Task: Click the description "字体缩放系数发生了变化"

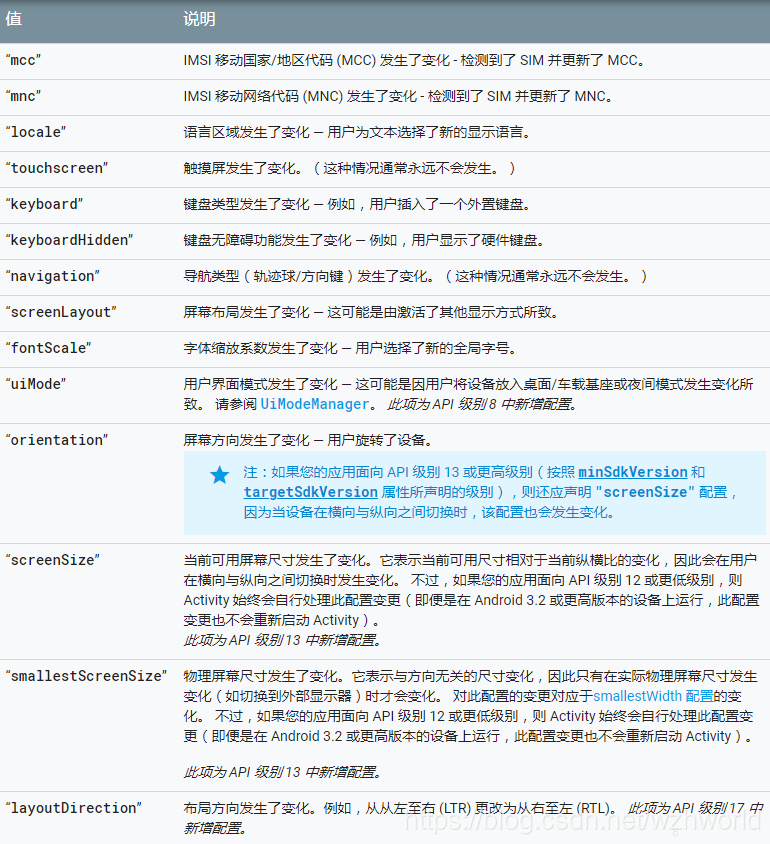Action: pos(260,348)
